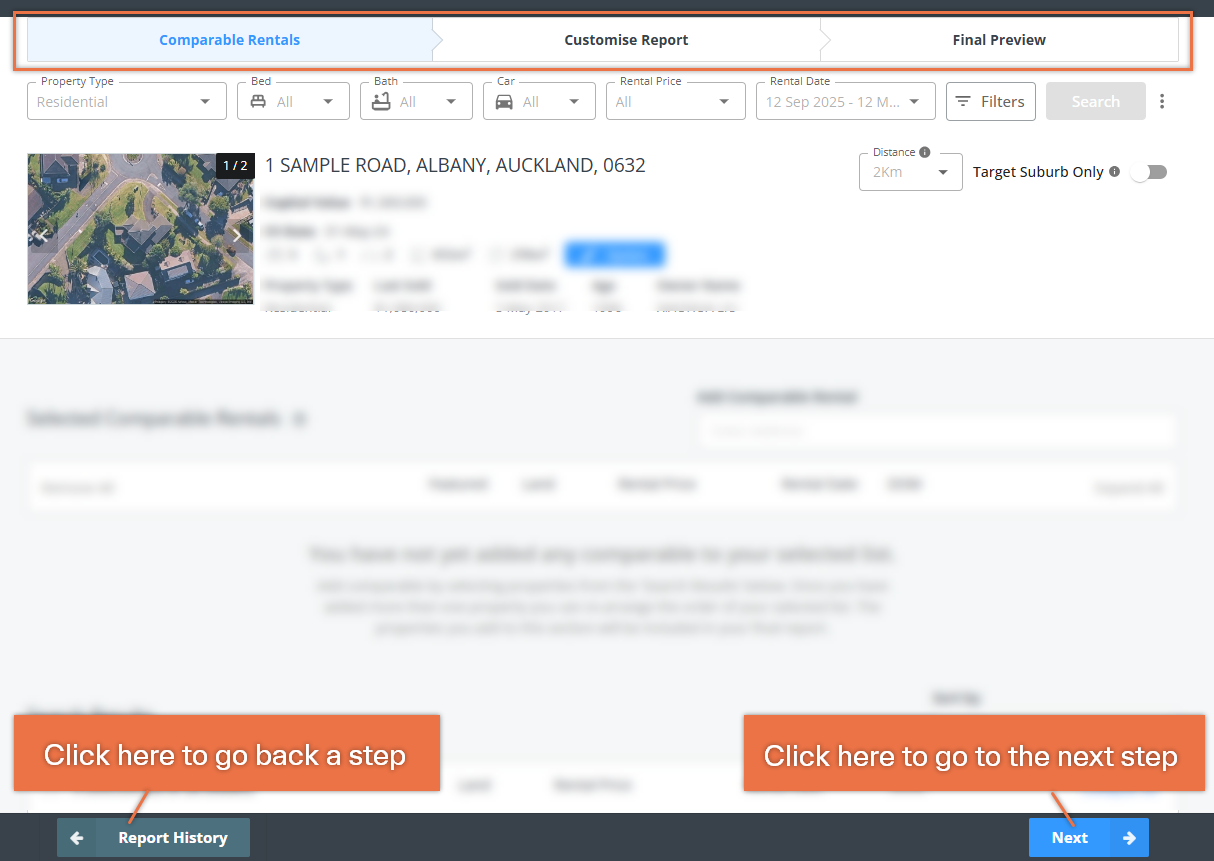Click the bed icon in Bed filter
The image size is (1214, 861).
[258, 101]
